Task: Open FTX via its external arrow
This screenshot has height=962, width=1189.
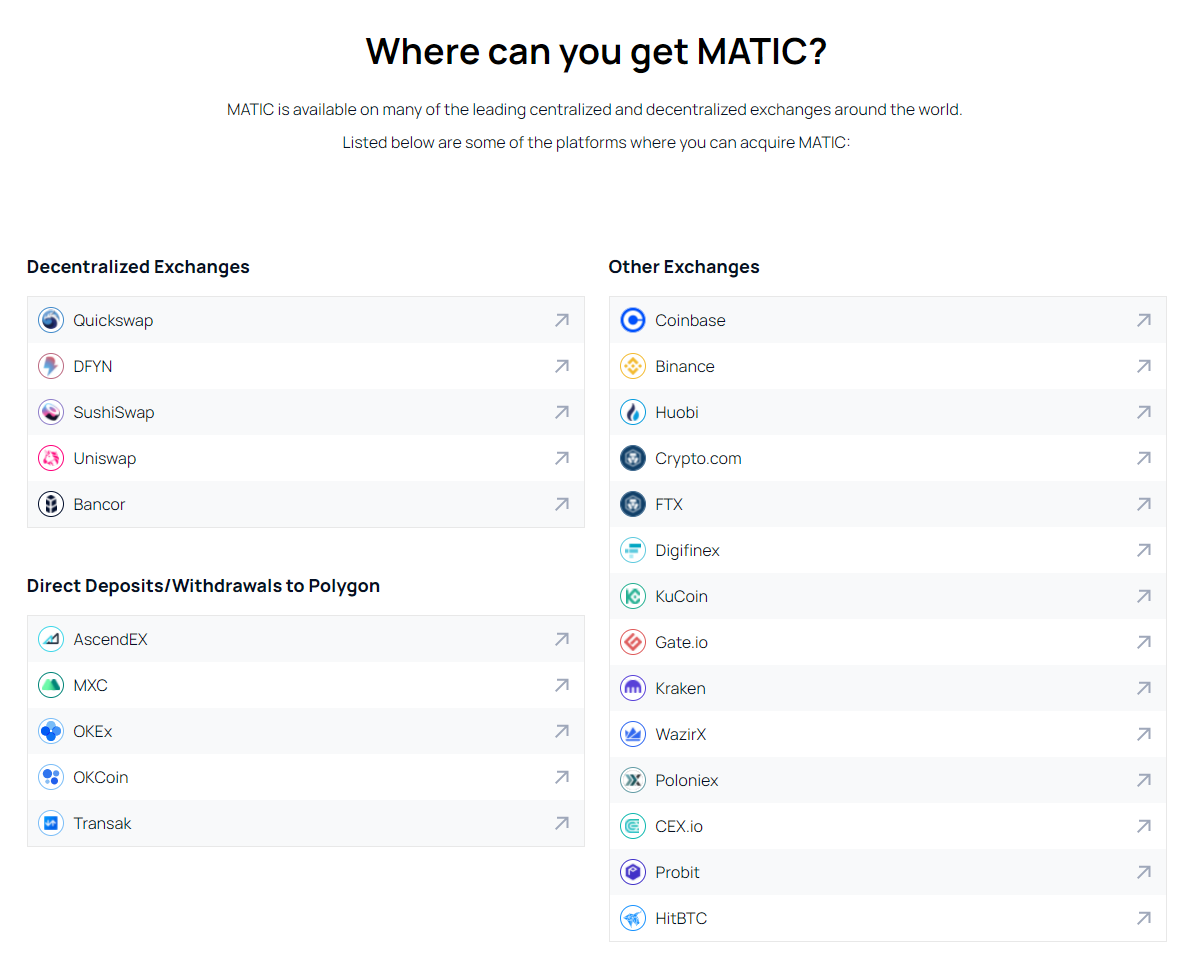Action: (1144, 505)
